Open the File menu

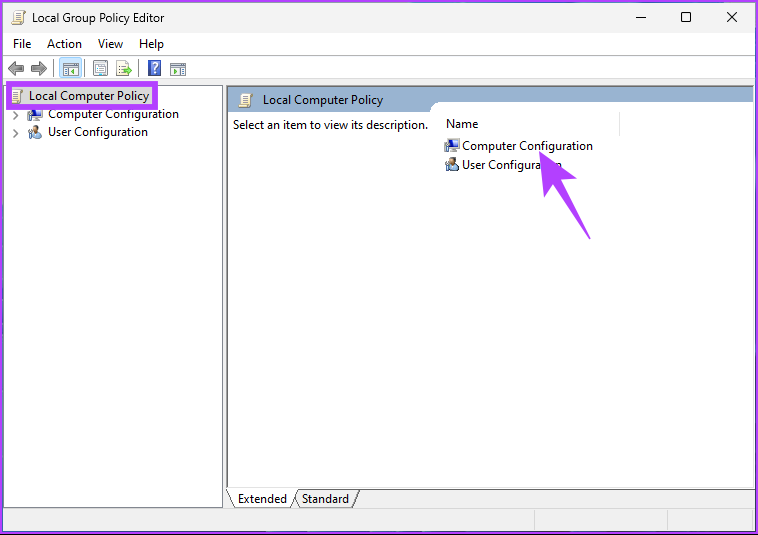point(22,44)
